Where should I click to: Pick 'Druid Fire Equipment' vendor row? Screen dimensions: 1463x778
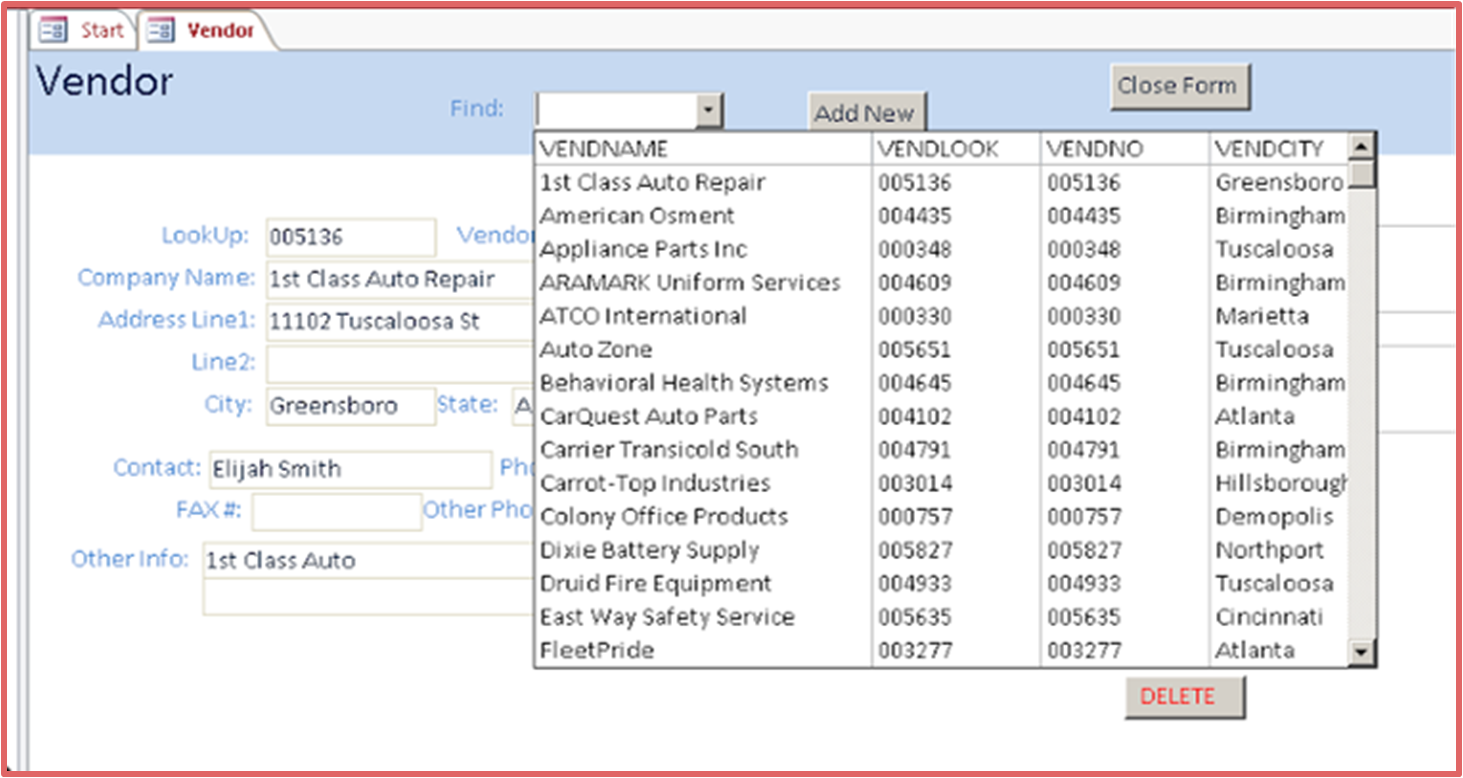(940, 583)
